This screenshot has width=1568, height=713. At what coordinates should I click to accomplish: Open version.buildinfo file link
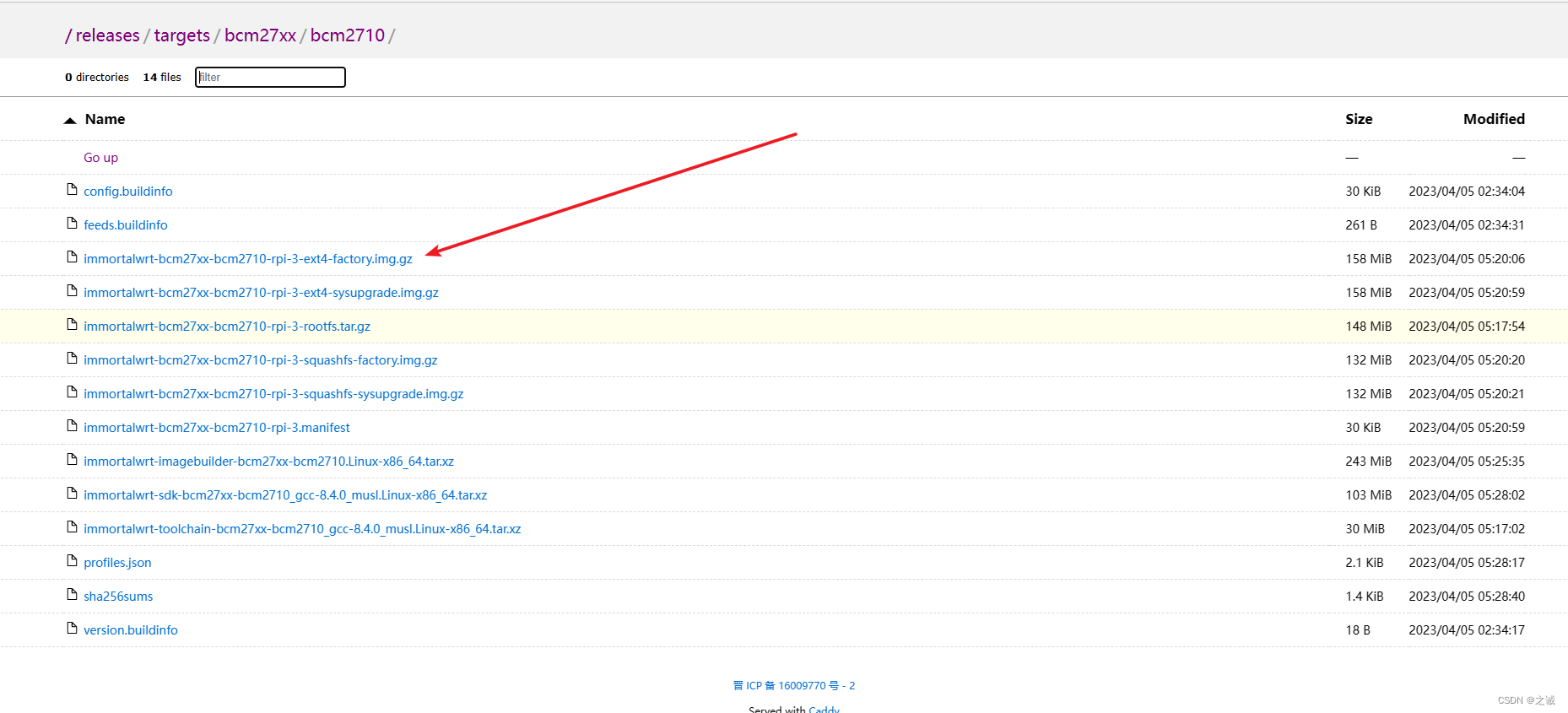[x=130, y=630]
